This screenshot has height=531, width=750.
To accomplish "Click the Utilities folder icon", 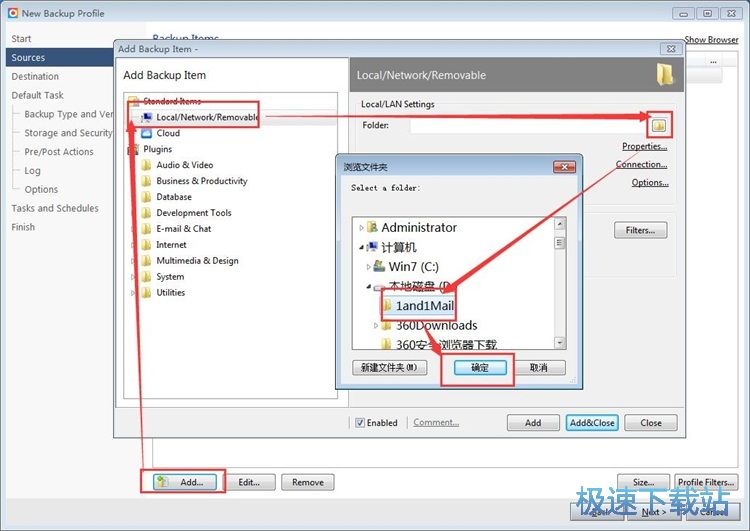I will 146,292.
